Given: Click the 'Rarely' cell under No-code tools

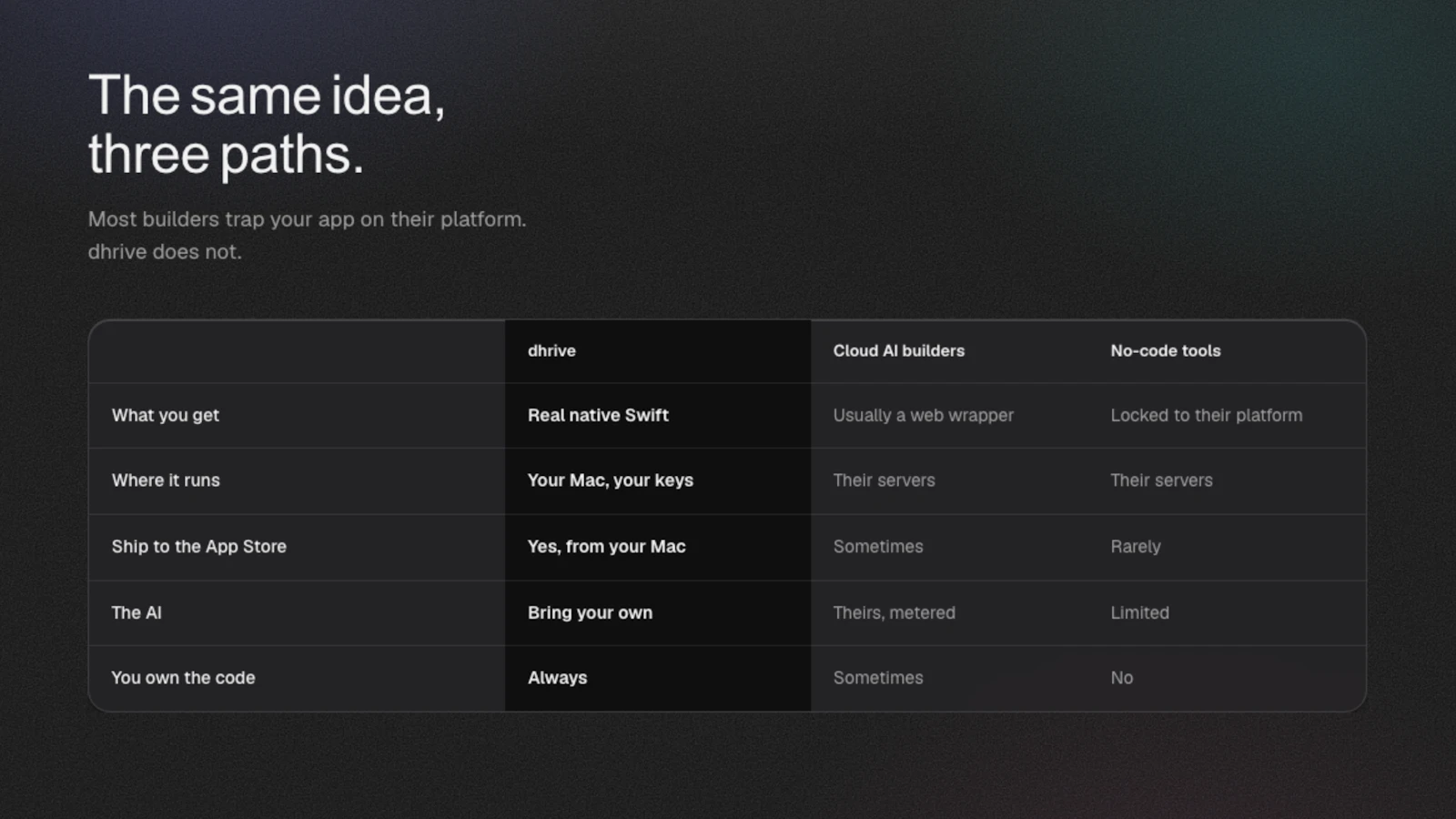Looking at the screenshot, I should tap(1136, 547).
